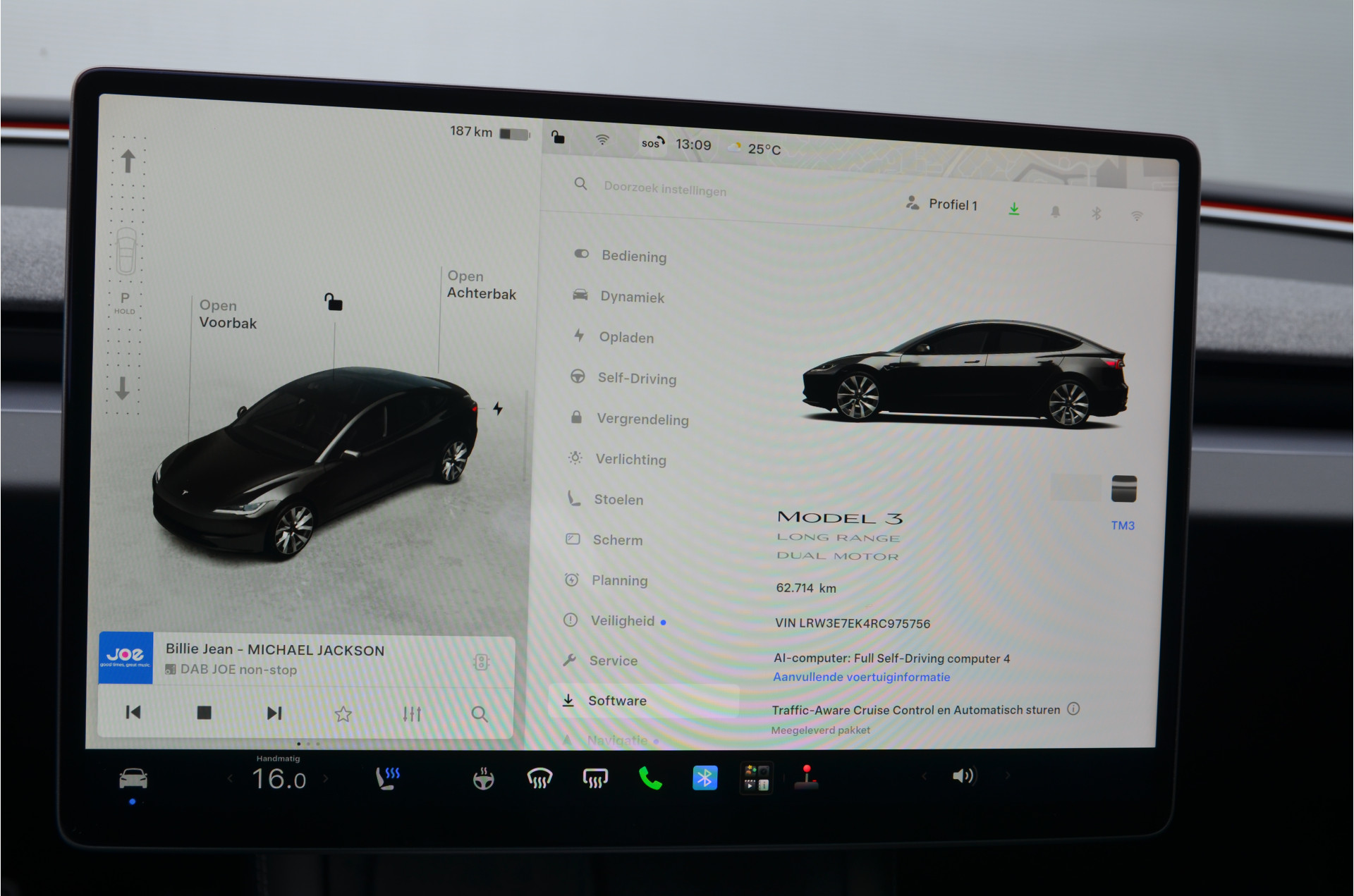The width and height of the screenshot is (1354, 896).
Task: Open the Bediening settings menu
Action: click(621, 255)
